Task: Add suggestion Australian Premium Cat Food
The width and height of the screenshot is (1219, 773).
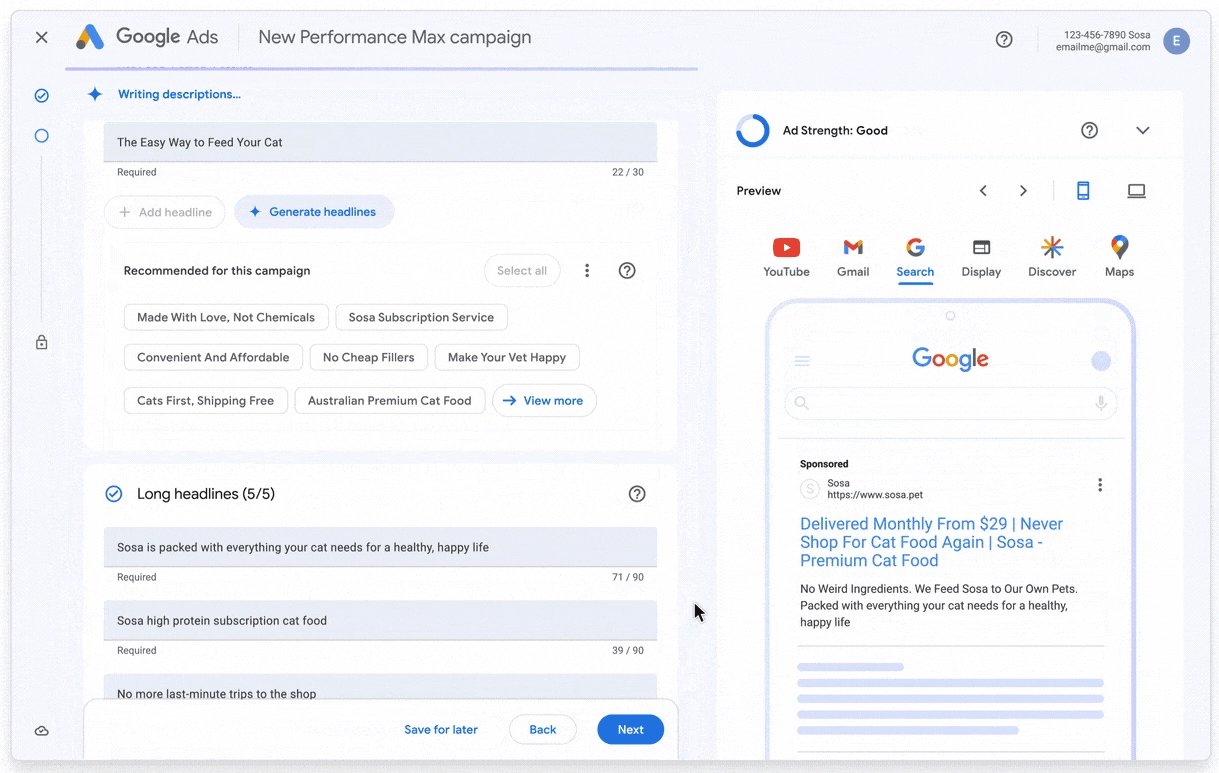Action: click(x=390, y=401)
